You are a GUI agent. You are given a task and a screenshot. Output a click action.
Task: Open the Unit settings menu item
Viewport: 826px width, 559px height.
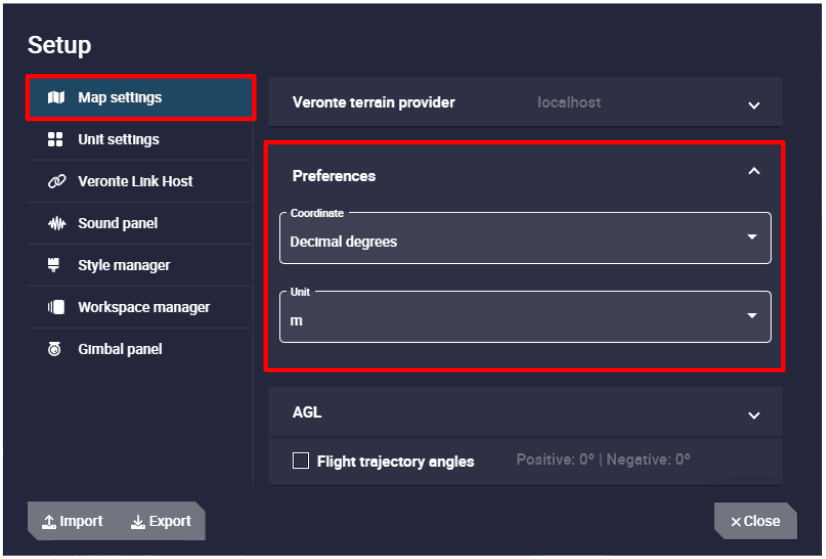pos(118,140)
